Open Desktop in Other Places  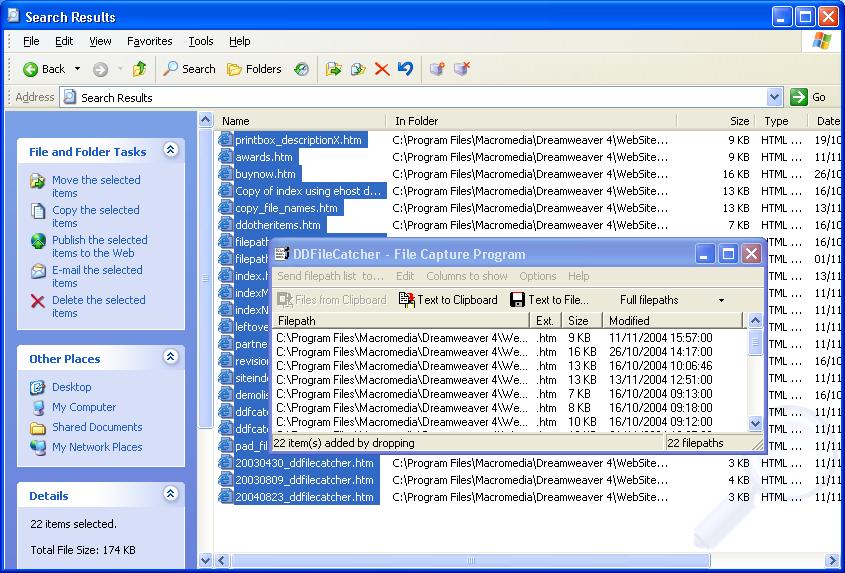(x=71, y=387)
